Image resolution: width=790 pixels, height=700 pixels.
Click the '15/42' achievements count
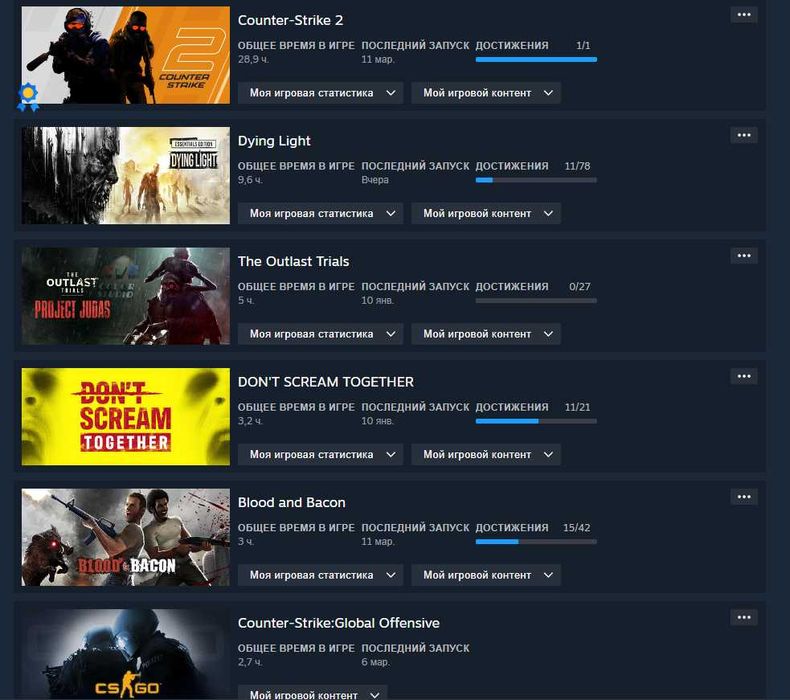(x=576, y=528)
